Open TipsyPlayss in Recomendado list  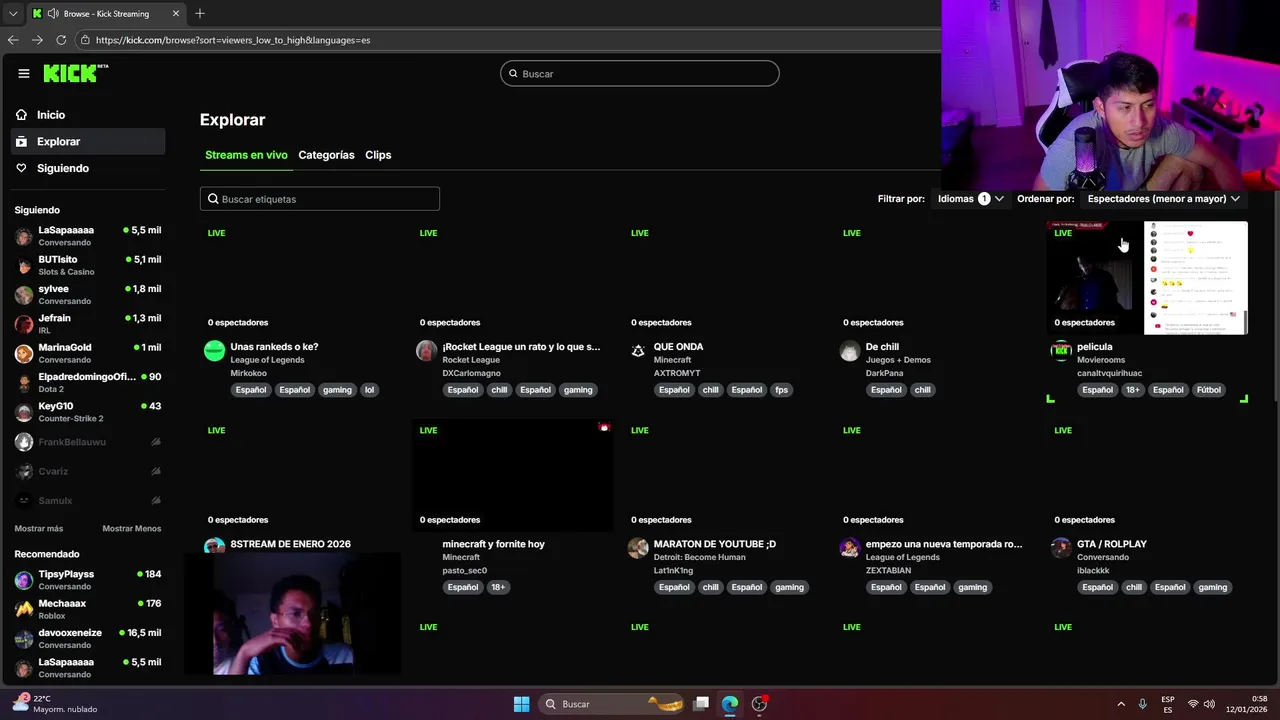click(88, 580)
